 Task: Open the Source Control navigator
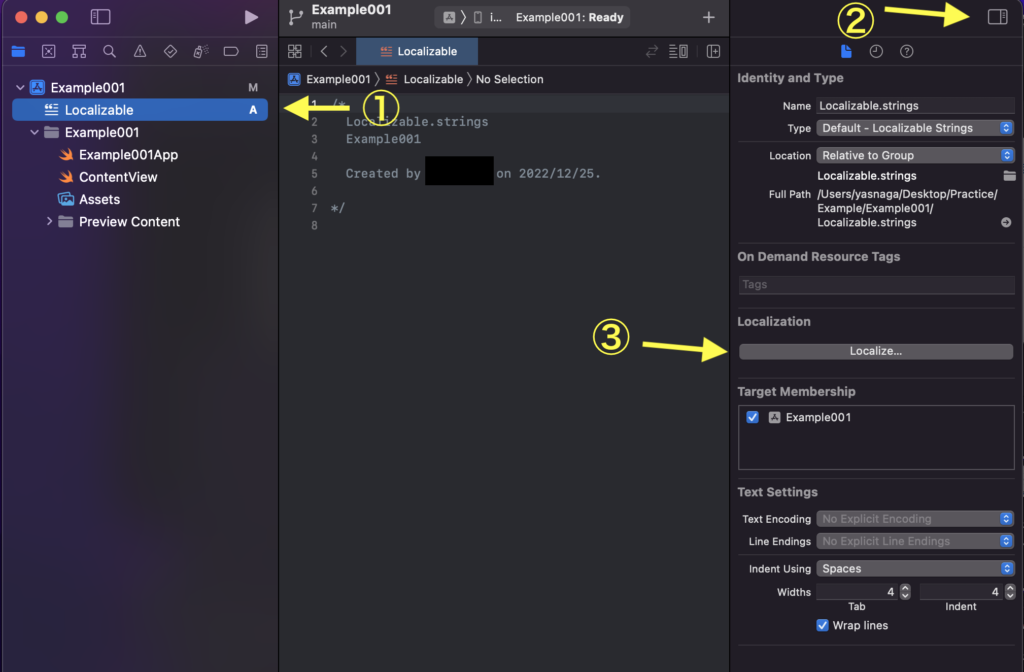point(48,51)
